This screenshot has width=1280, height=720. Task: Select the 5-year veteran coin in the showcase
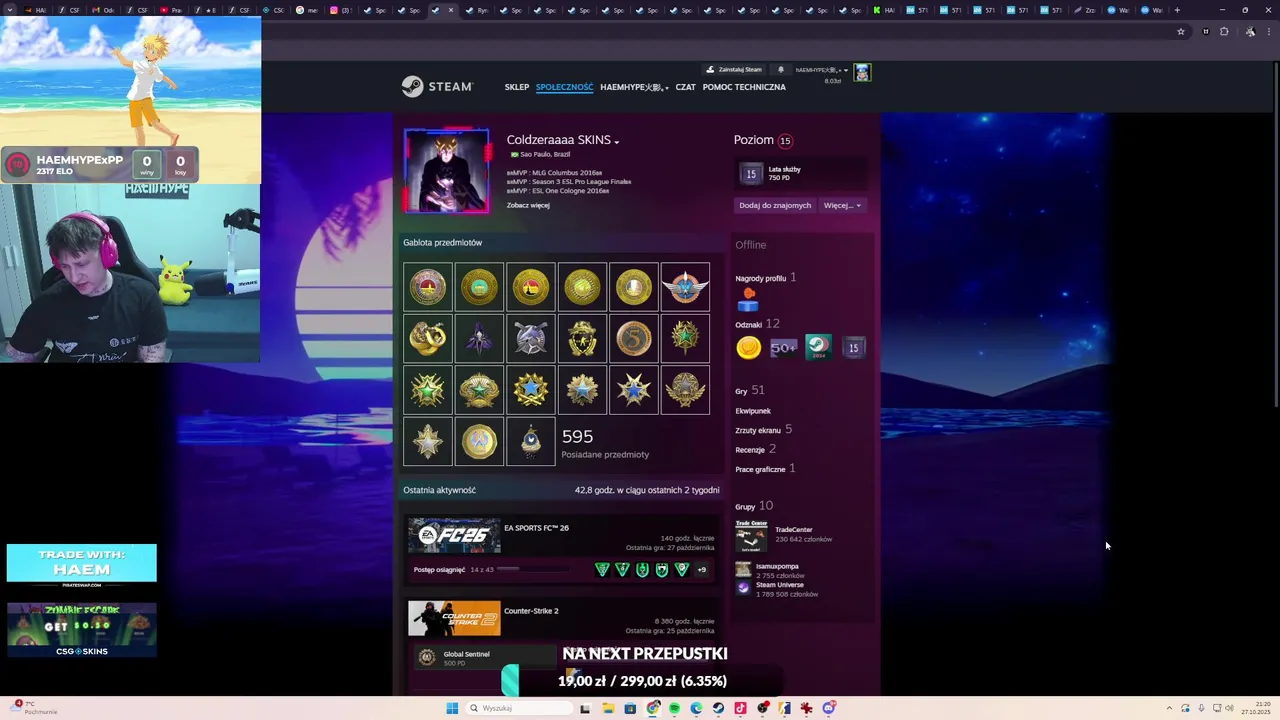tap(634, 339)
